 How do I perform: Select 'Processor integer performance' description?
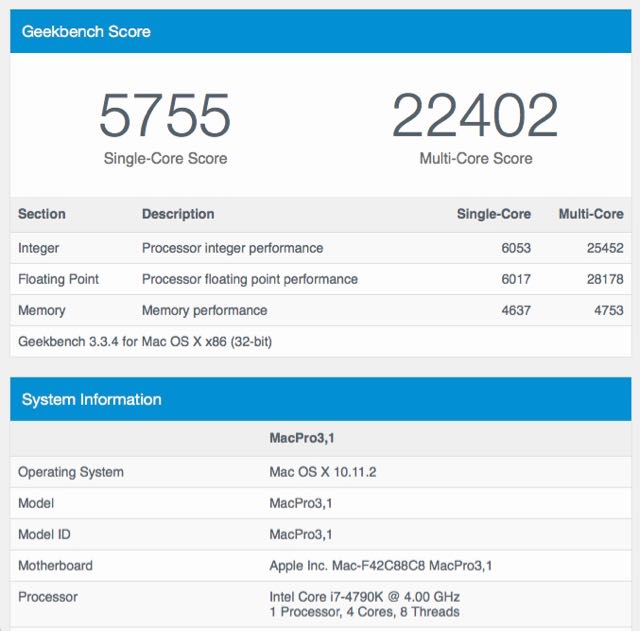pos(232,248)
